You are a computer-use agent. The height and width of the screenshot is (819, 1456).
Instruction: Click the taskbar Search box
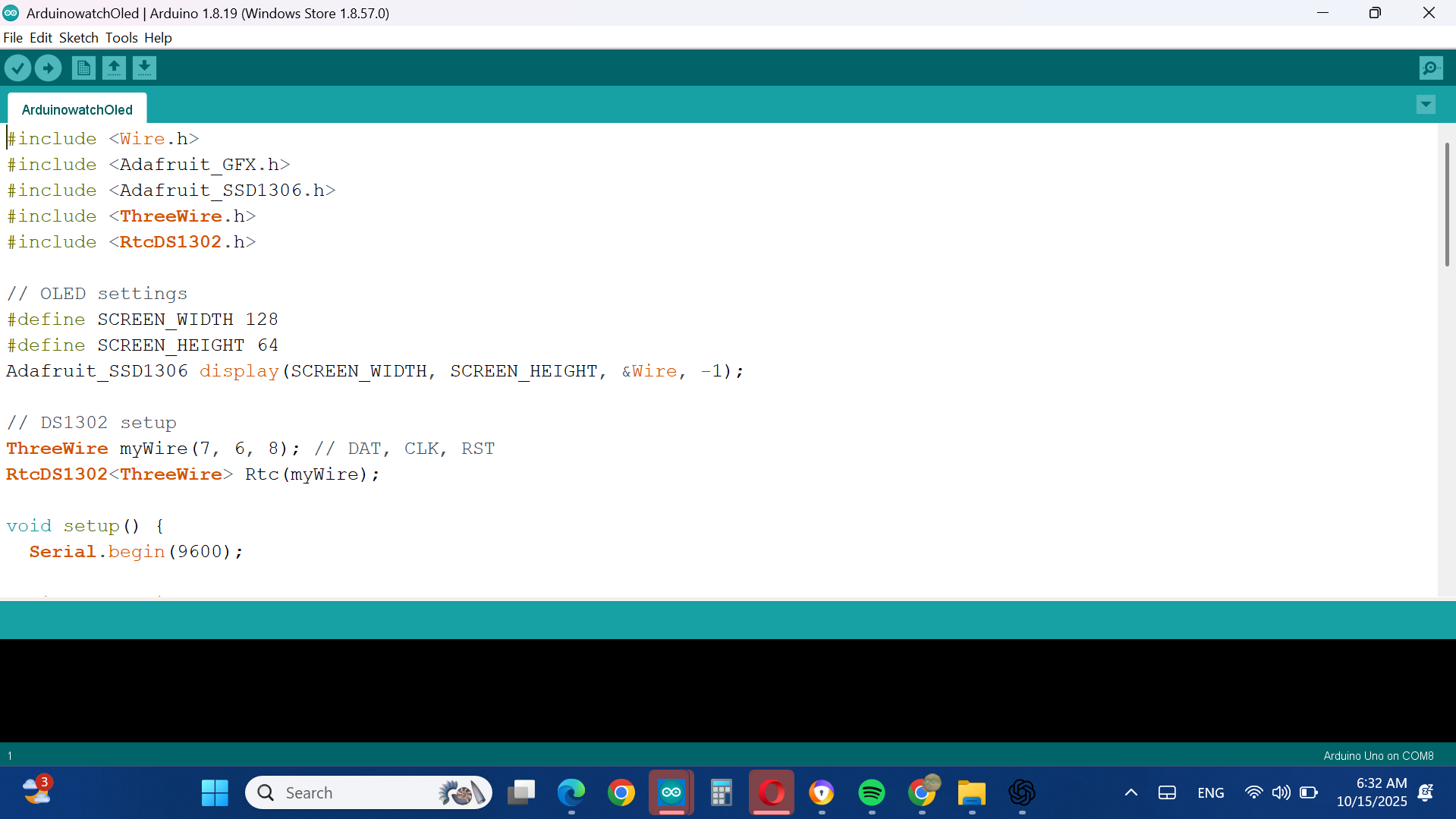pyautogui.click(x=369, y=793)
